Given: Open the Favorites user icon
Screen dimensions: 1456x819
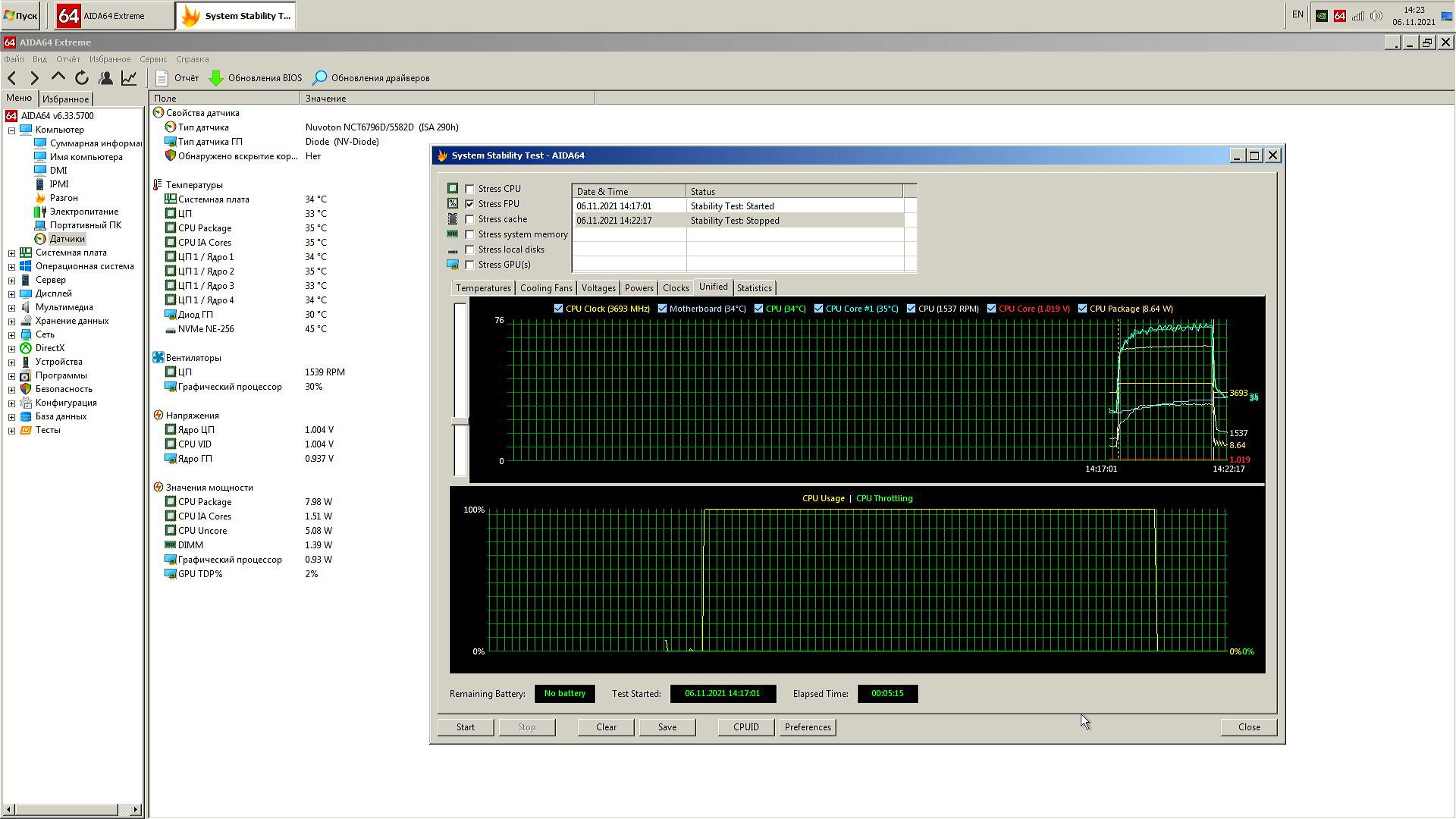Looking at the screenshot, I should [x=106, y=78].
